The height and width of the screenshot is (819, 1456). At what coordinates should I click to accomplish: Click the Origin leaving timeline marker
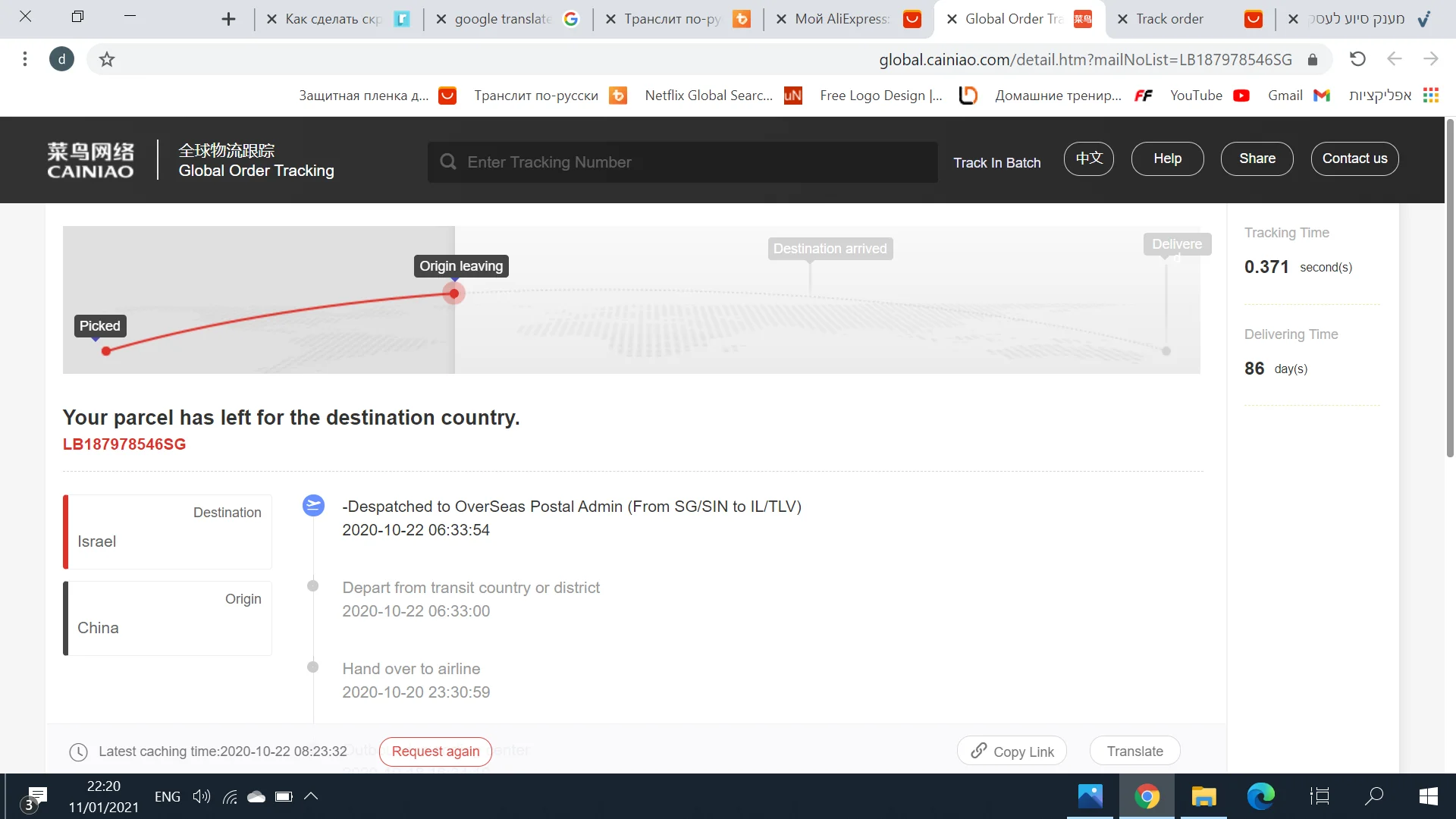(x=453, y=293)
